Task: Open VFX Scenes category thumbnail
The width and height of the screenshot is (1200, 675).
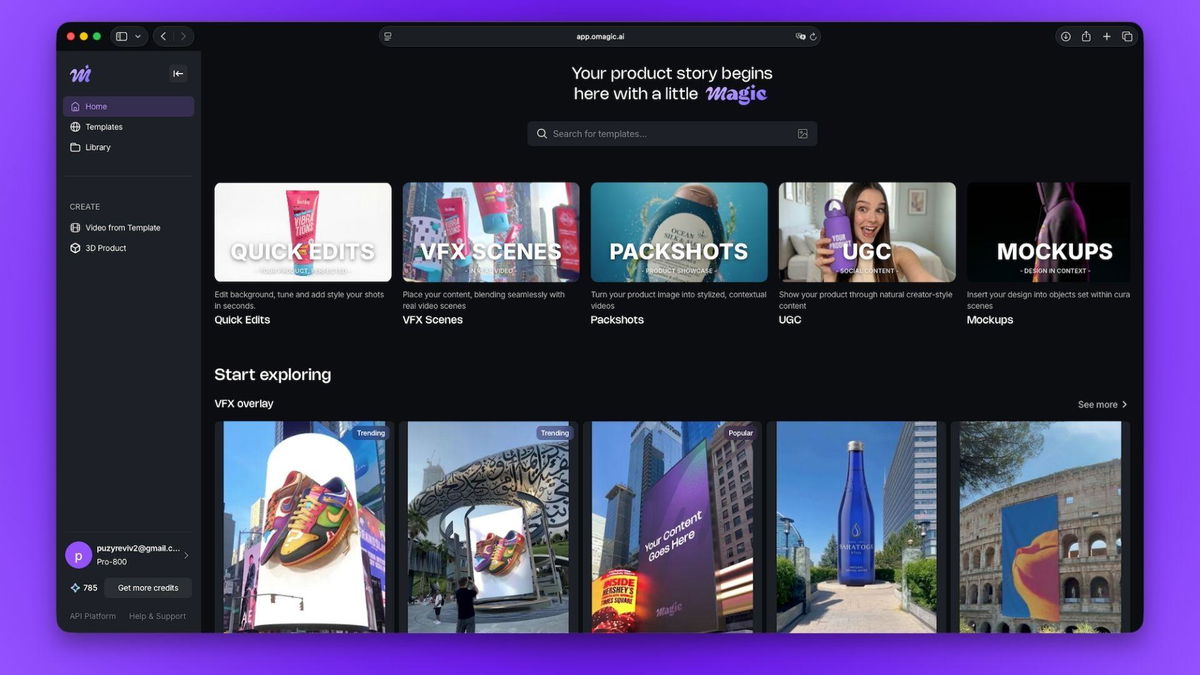Action: click(491, 232)
